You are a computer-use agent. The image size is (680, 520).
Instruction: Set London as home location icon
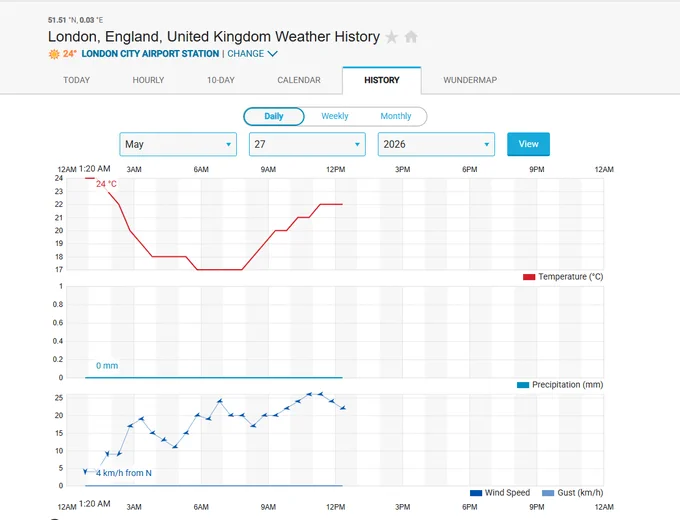411,37
